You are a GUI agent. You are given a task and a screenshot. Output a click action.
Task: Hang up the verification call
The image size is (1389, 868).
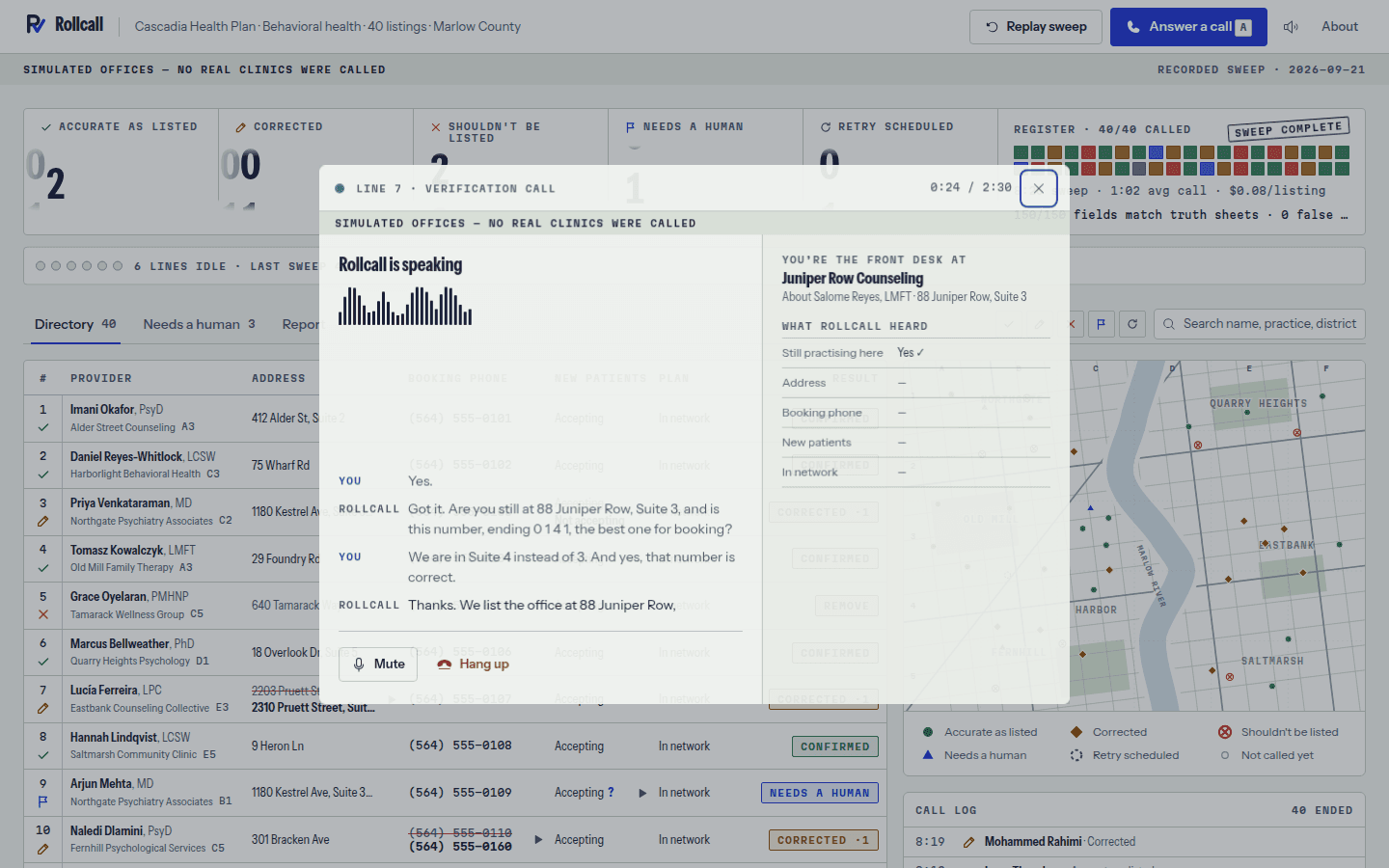(x=473, y=665)
